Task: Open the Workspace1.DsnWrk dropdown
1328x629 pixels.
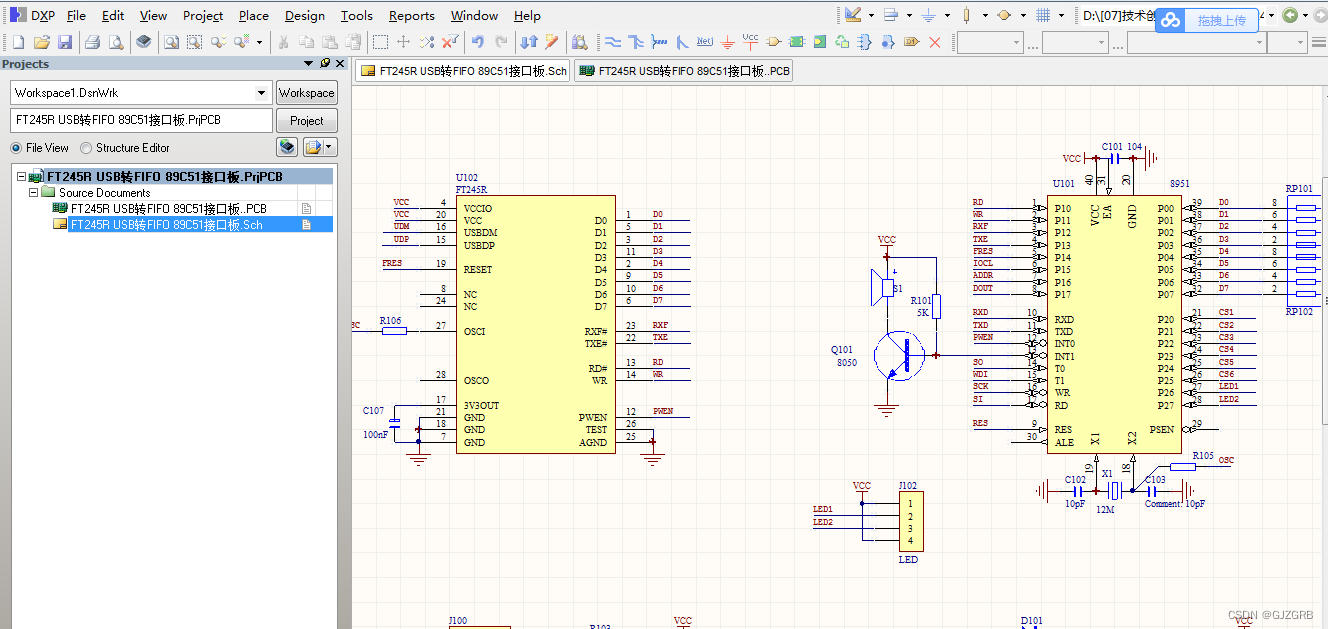Action: 263,93
